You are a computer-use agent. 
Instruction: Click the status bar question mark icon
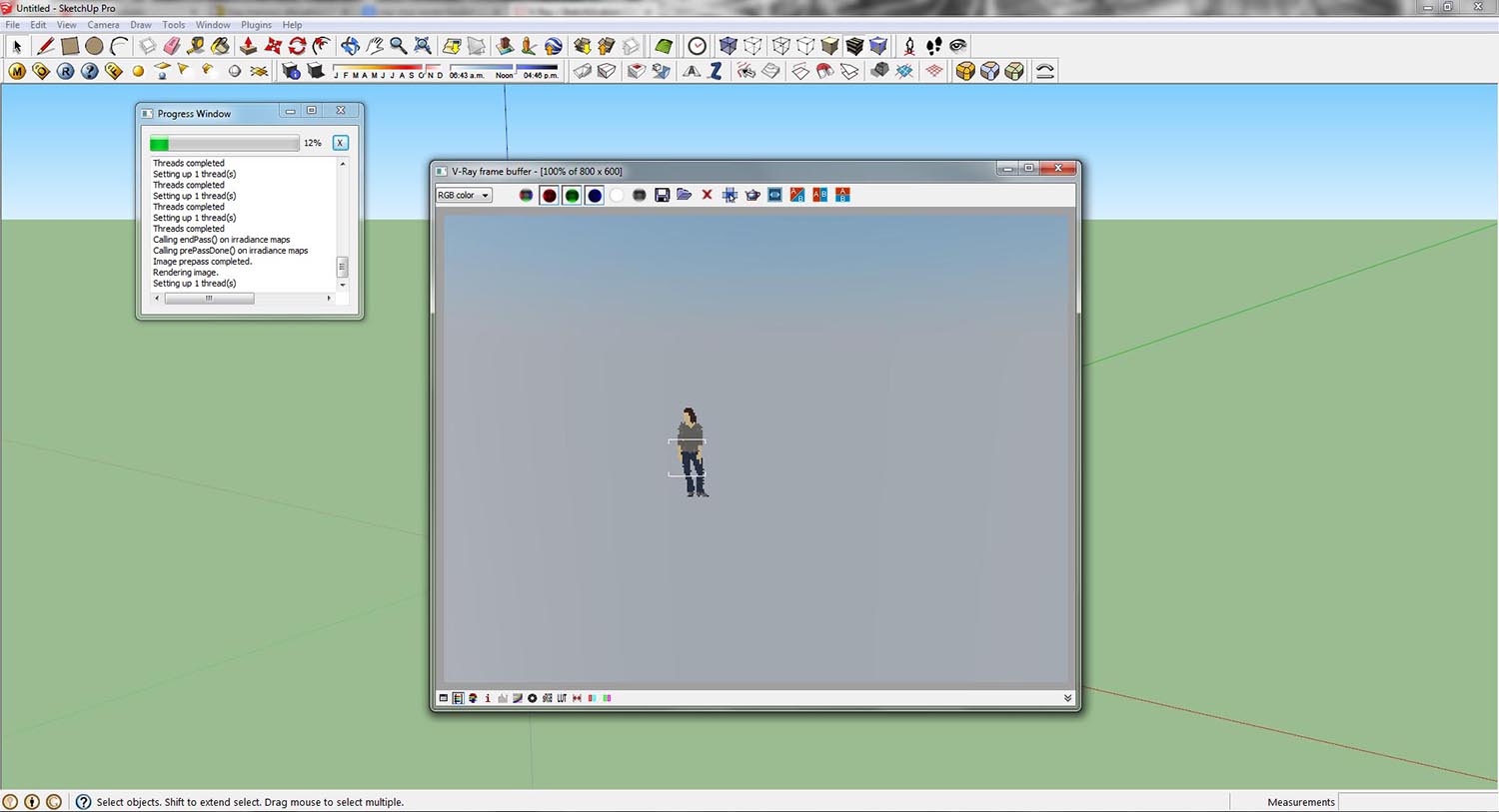pos(84,802)
